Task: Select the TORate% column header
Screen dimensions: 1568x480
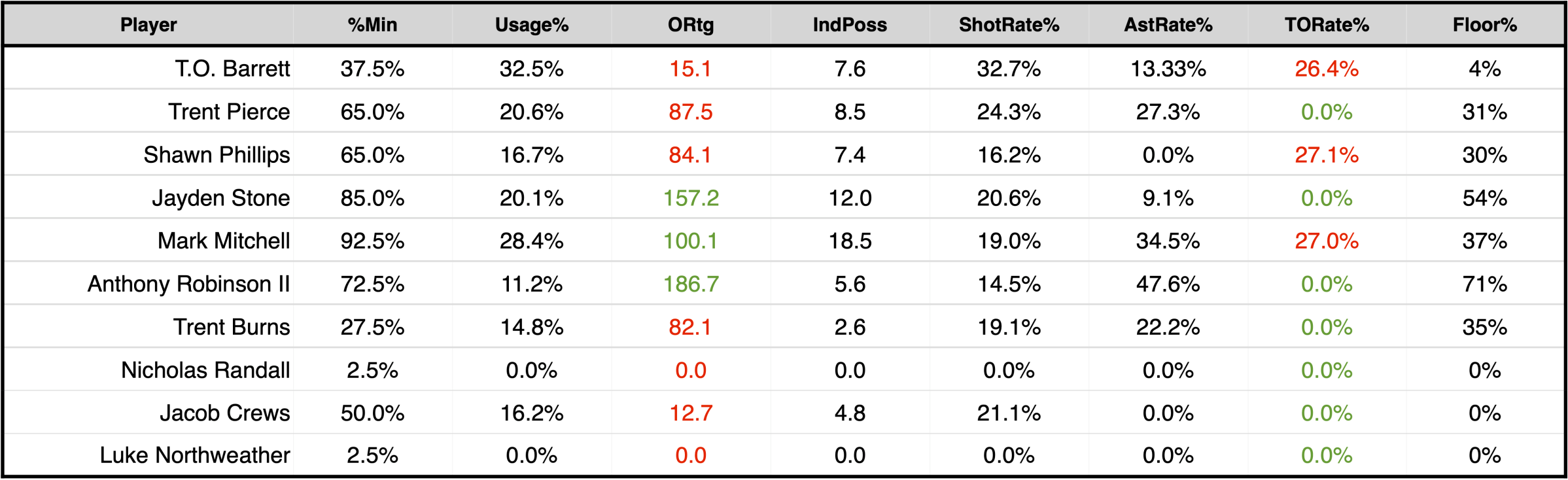Action: 1327,25
